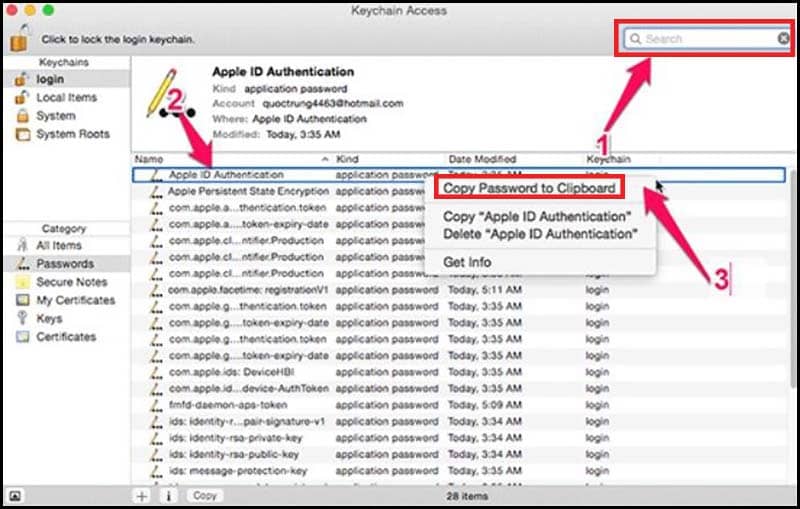Select the Keys category
Screen dimensions: 800x509
pos(50,318)
